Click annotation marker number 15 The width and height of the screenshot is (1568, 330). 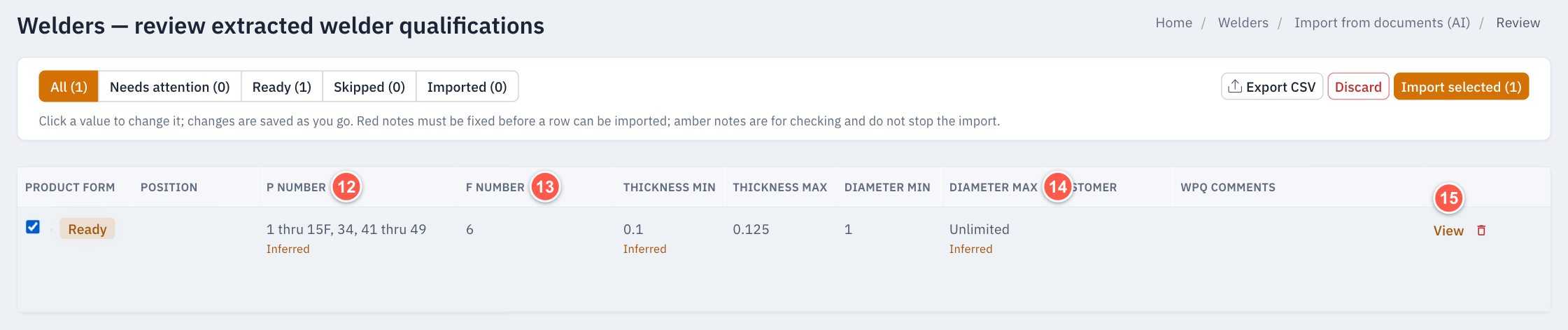coord(1448,198)
